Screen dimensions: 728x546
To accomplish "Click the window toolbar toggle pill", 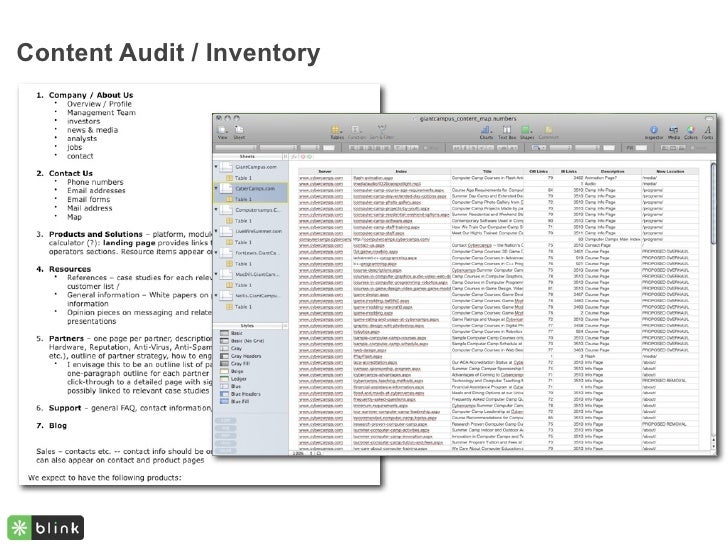I will (708, 118).
